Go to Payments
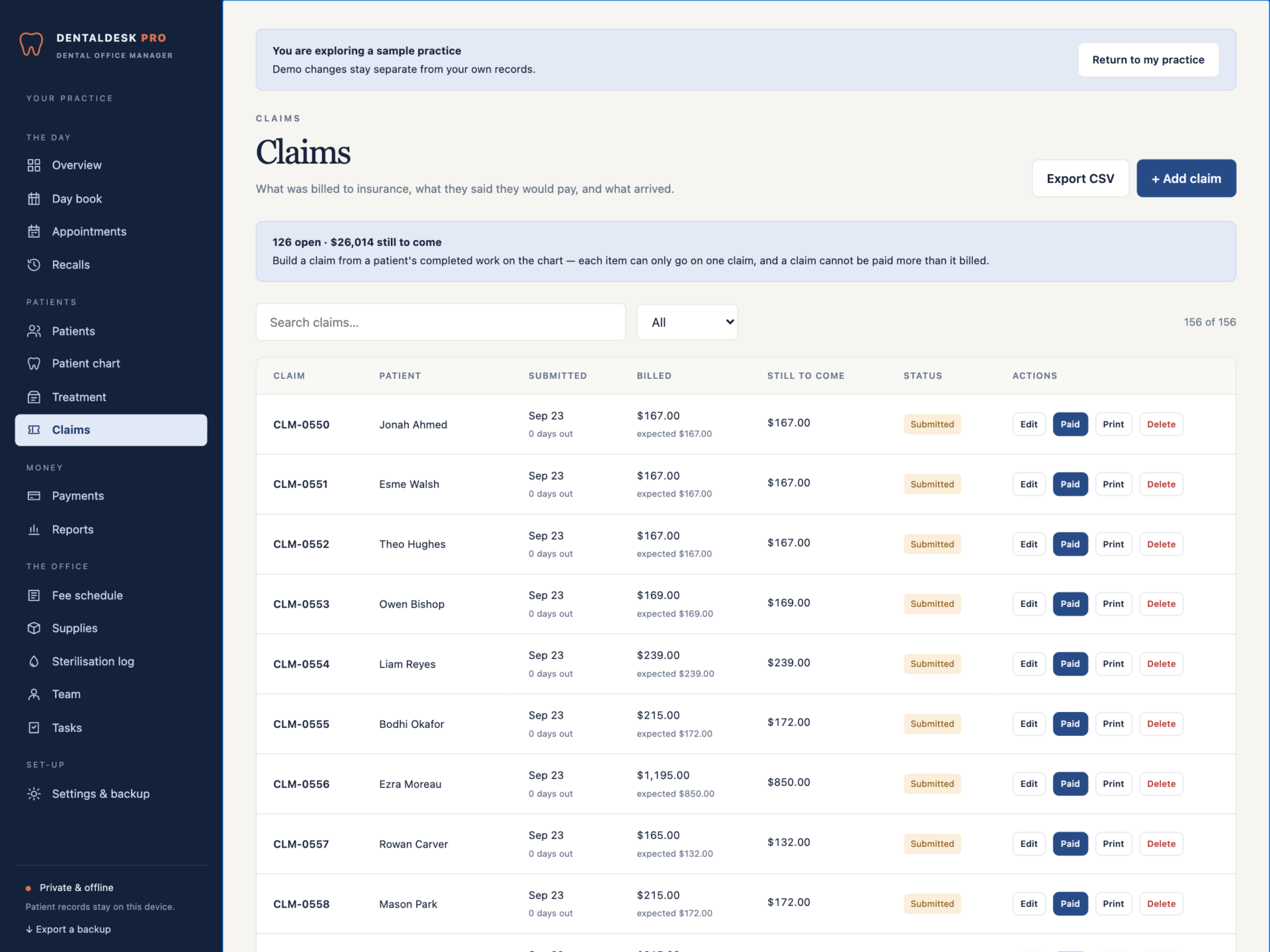 (x=111, y=496)
